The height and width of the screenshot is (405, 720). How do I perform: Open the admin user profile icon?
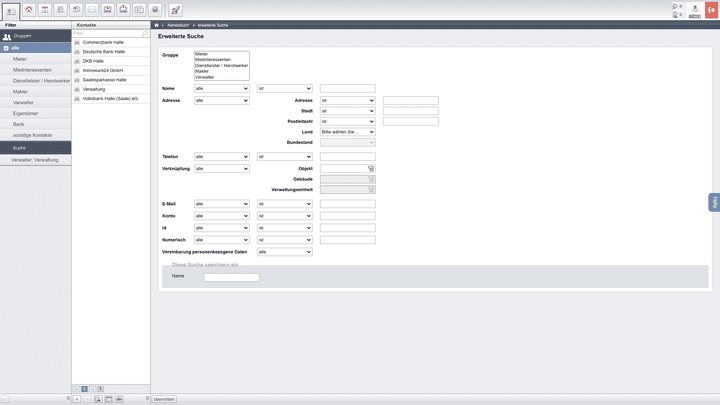tap(694, 10)
